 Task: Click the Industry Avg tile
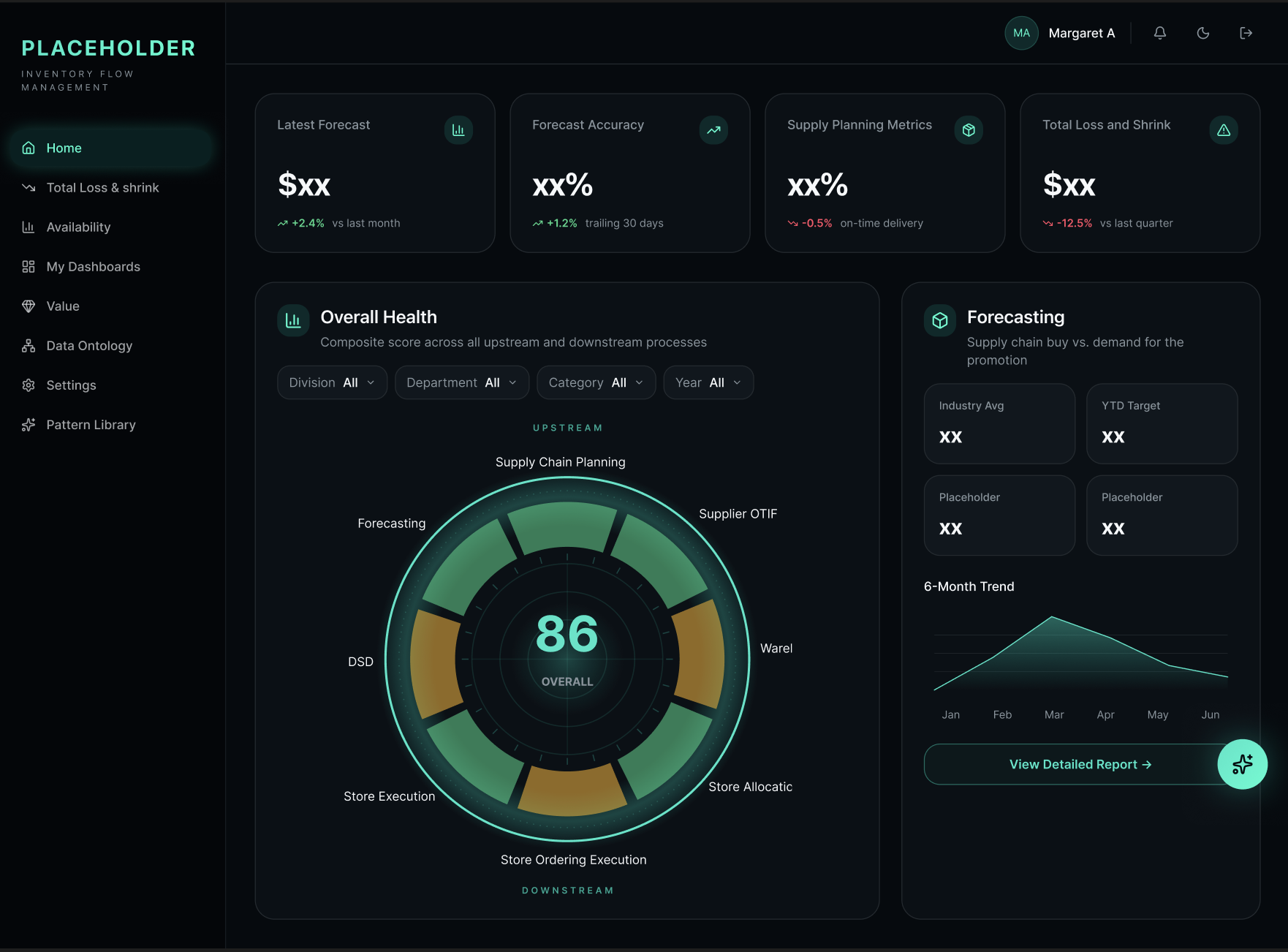tap(999, 423)
